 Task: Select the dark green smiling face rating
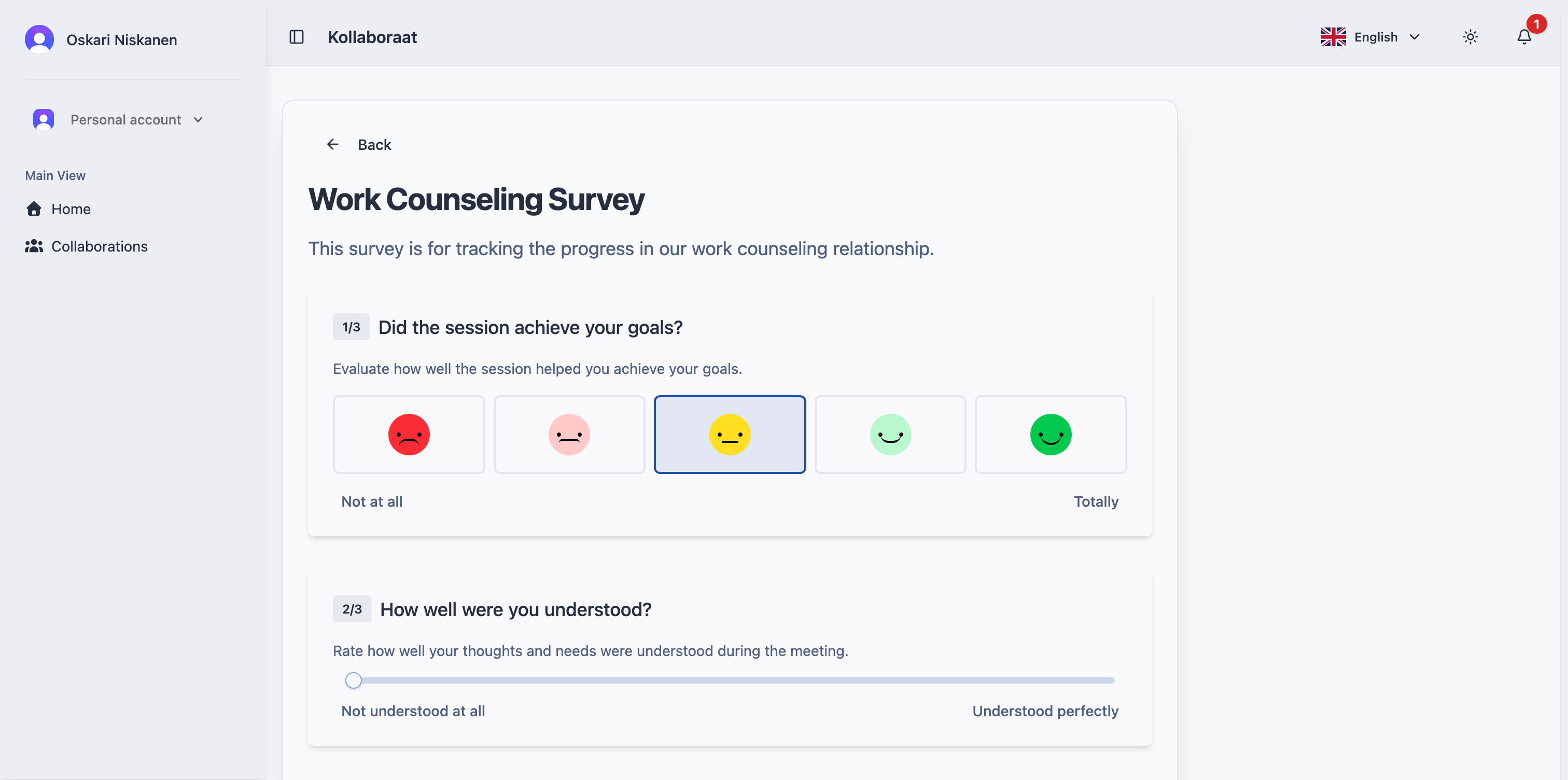coord(1050,434)
